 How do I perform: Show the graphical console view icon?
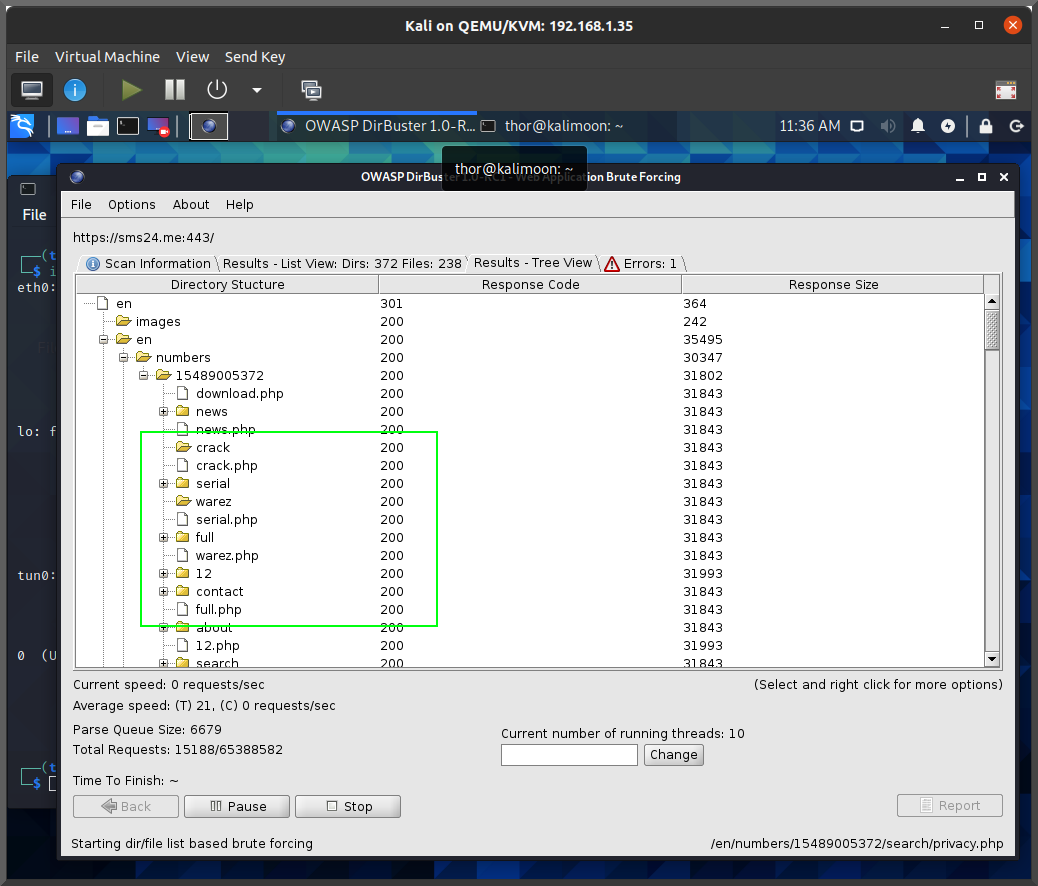click(x=32, y=90)
